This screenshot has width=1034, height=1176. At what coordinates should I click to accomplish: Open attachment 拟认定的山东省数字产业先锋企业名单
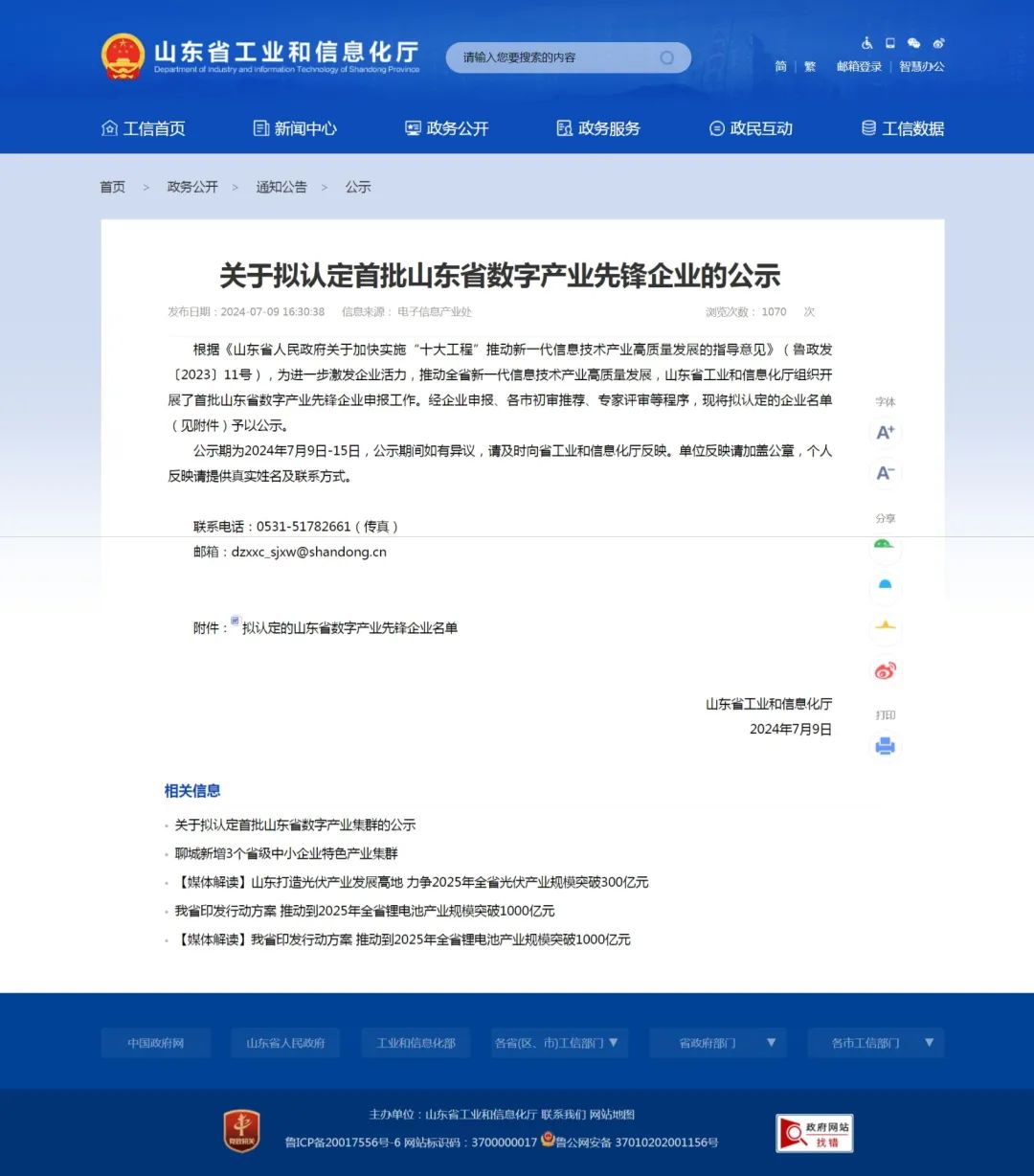point(349,628)
